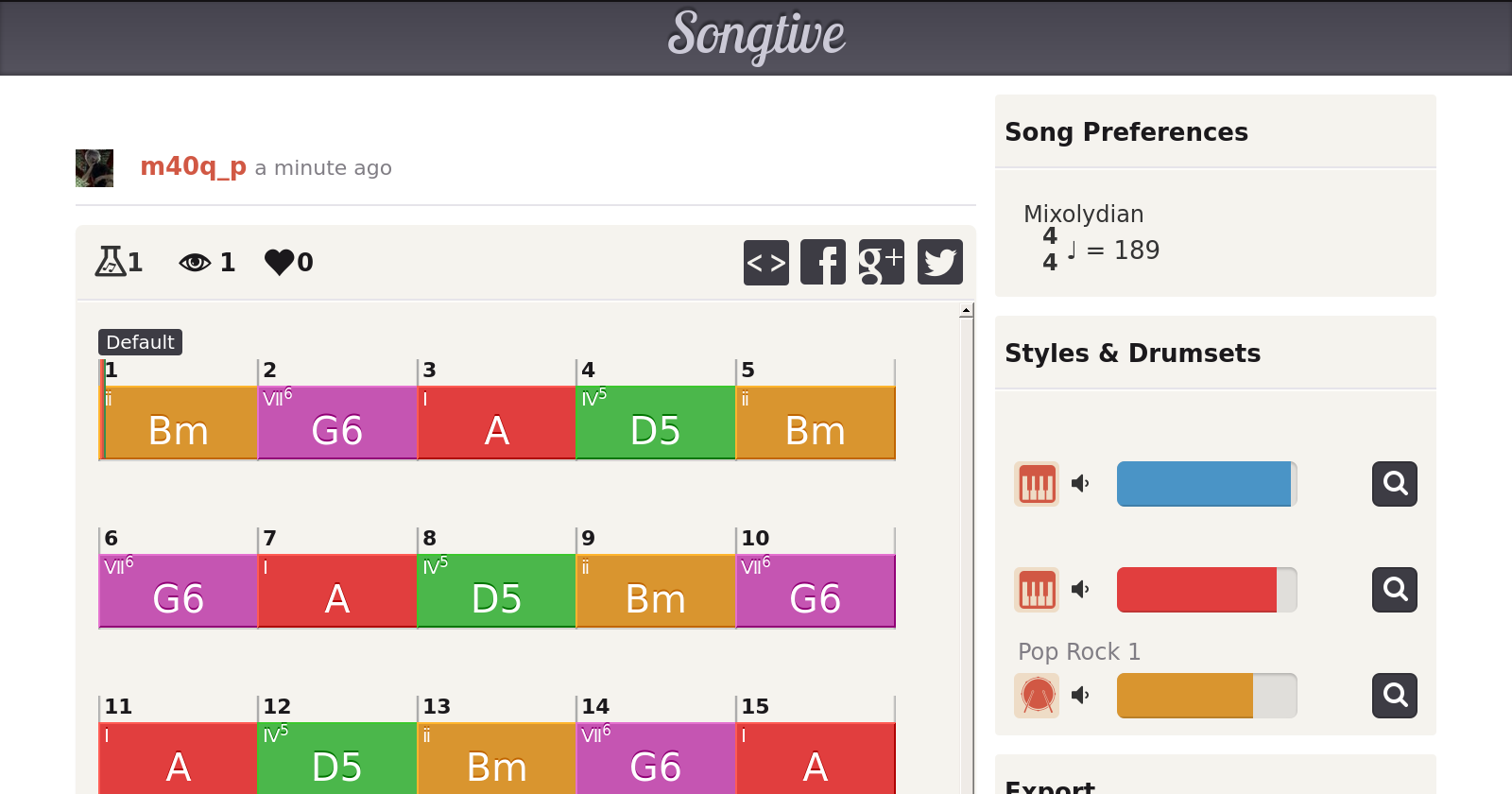Click the blue track's keyboard instrument icon

coord(1037,484)
